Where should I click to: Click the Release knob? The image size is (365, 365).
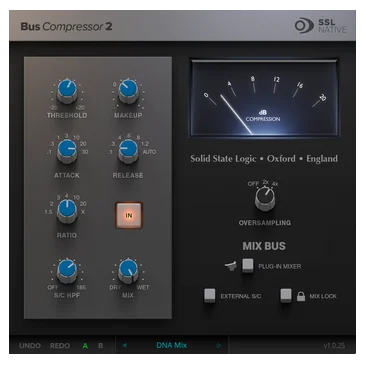[128, 151]
